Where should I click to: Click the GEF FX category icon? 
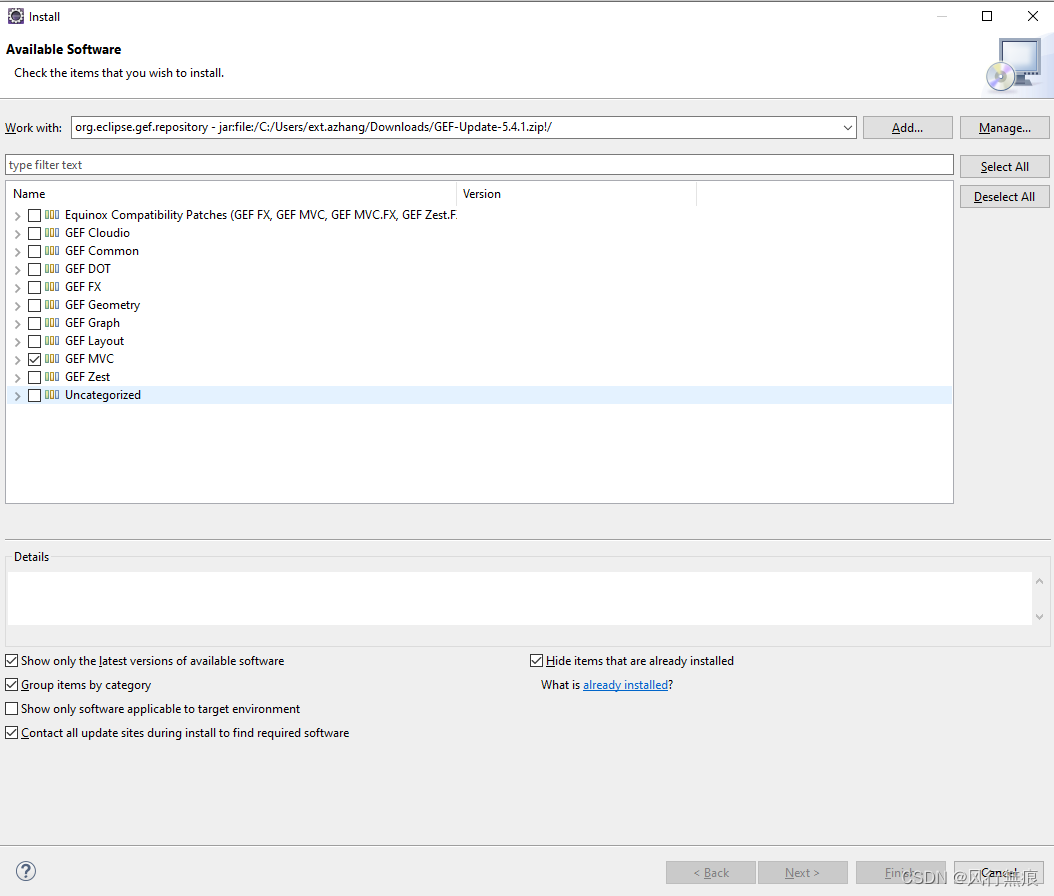52,287
